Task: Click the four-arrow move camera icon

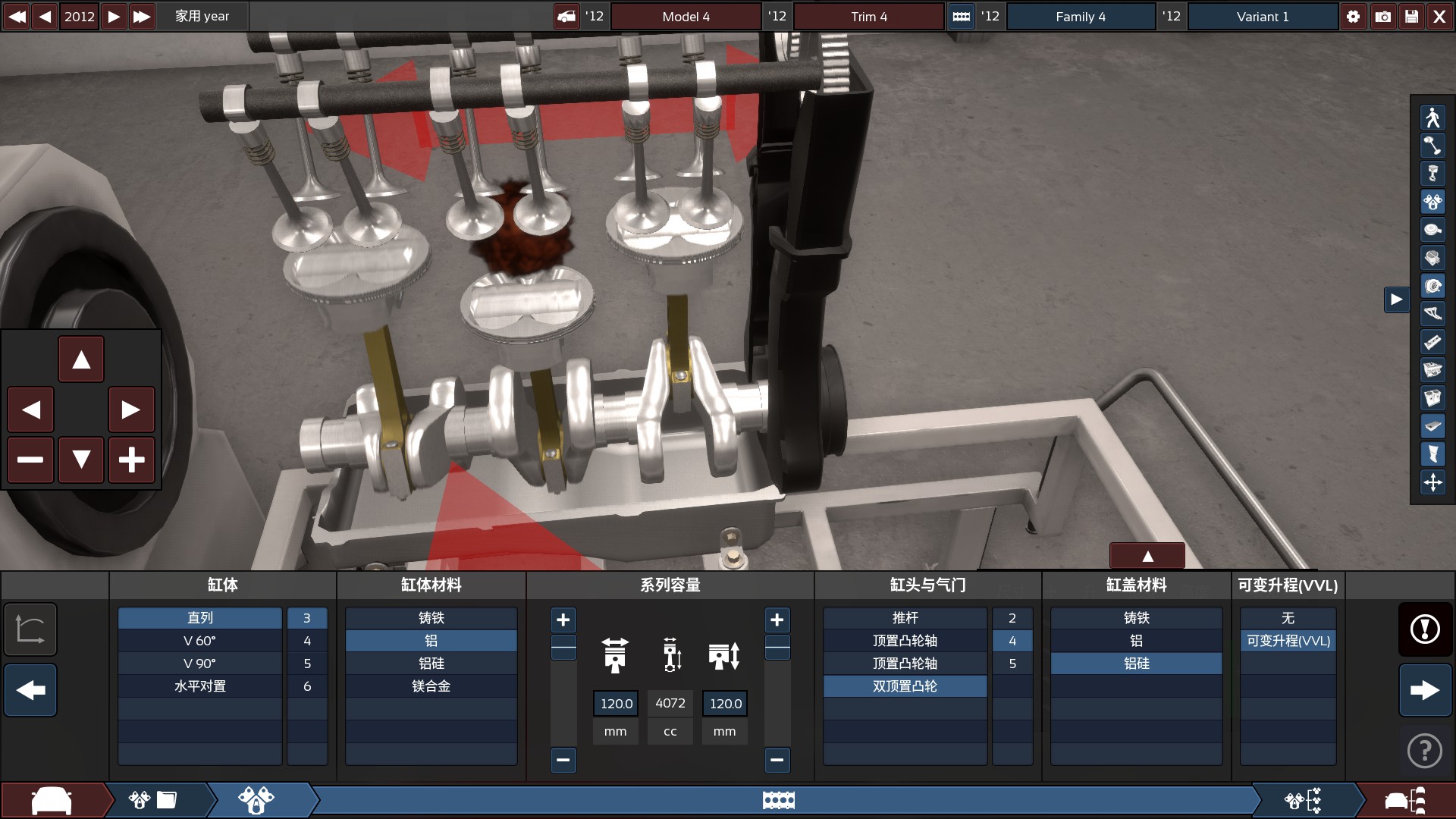Action: [x=1432, y=482]
